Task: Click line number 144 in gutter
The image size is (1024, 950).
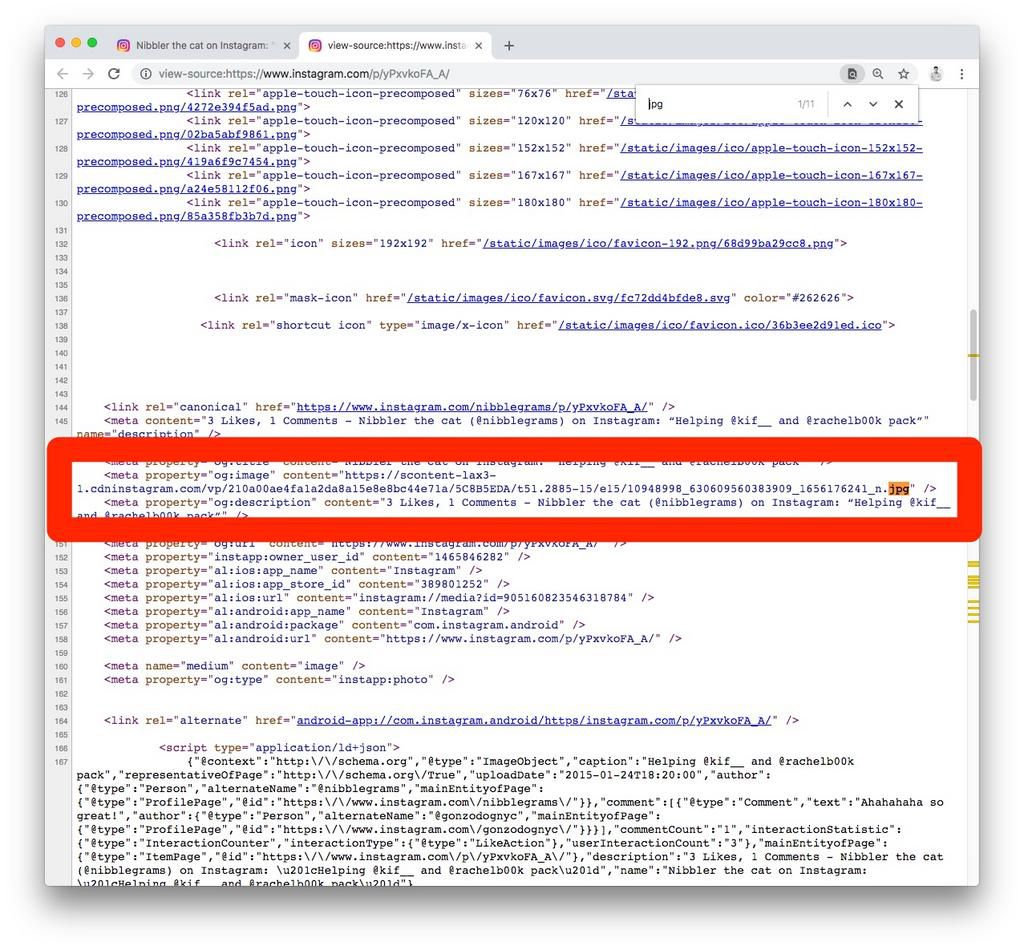Action: pyautogui.click(x=61, y=407)
